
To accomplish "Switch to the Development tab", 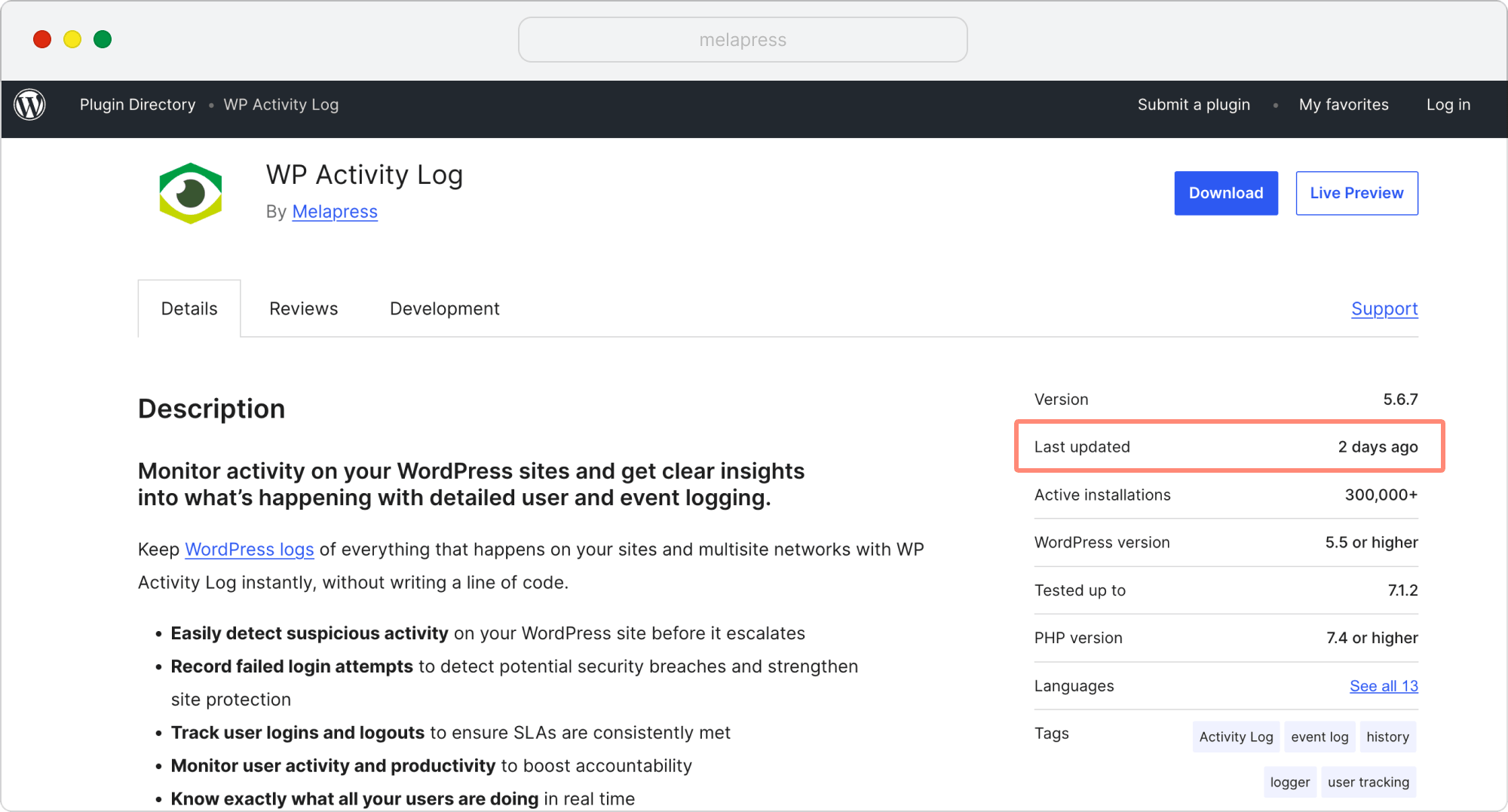I will 445,308.
